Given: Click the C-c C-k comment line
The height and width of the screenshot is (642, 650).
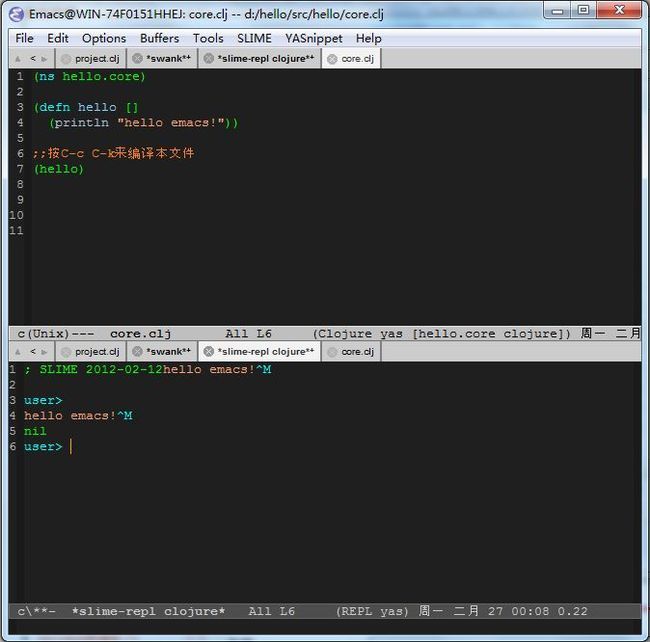Looking at the screenshot, I should 114,153.
